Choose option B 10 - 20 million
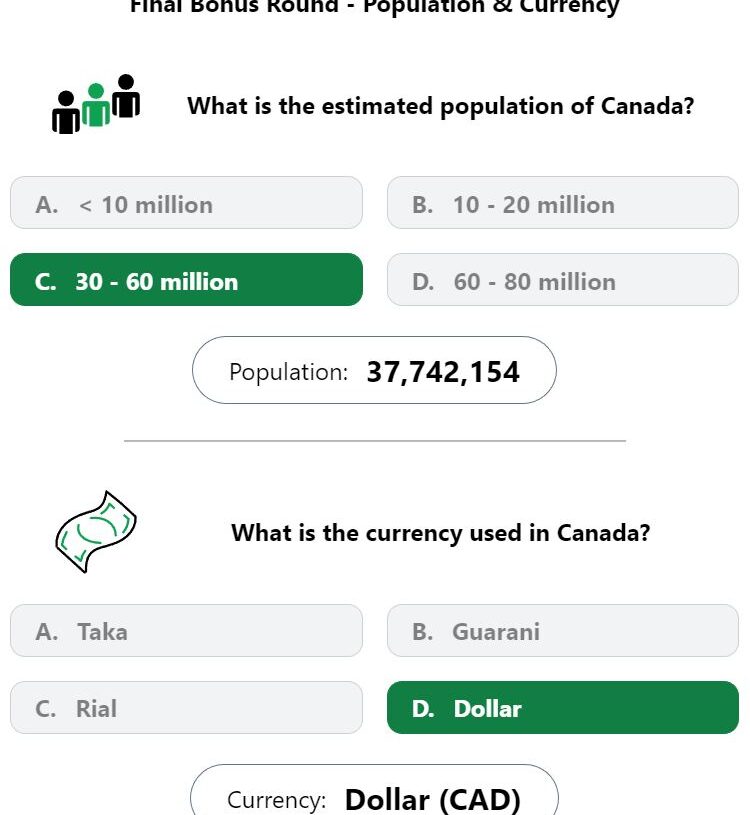 tap(563, 203)
